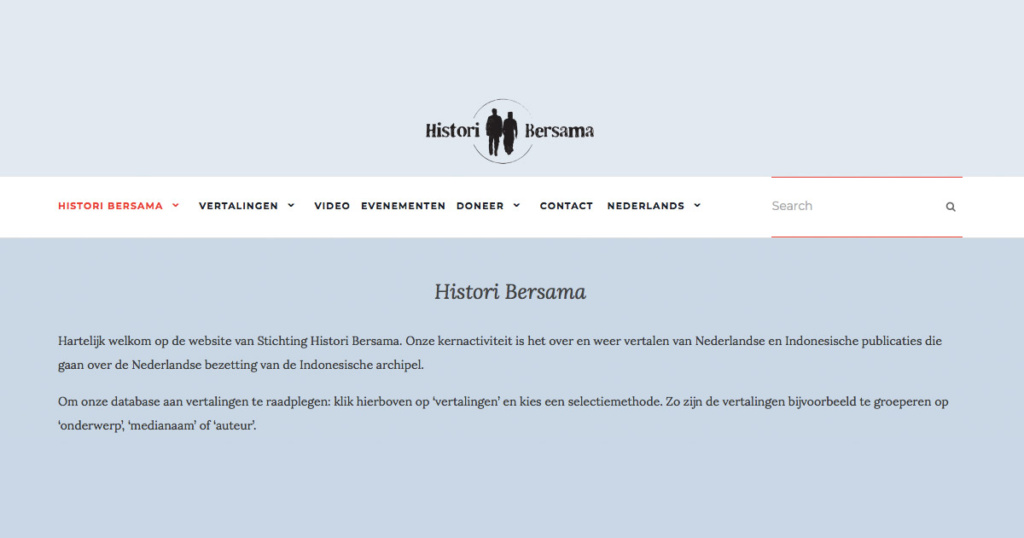
Task: Open the red Histori Bersama menu item
Action: 110,206
